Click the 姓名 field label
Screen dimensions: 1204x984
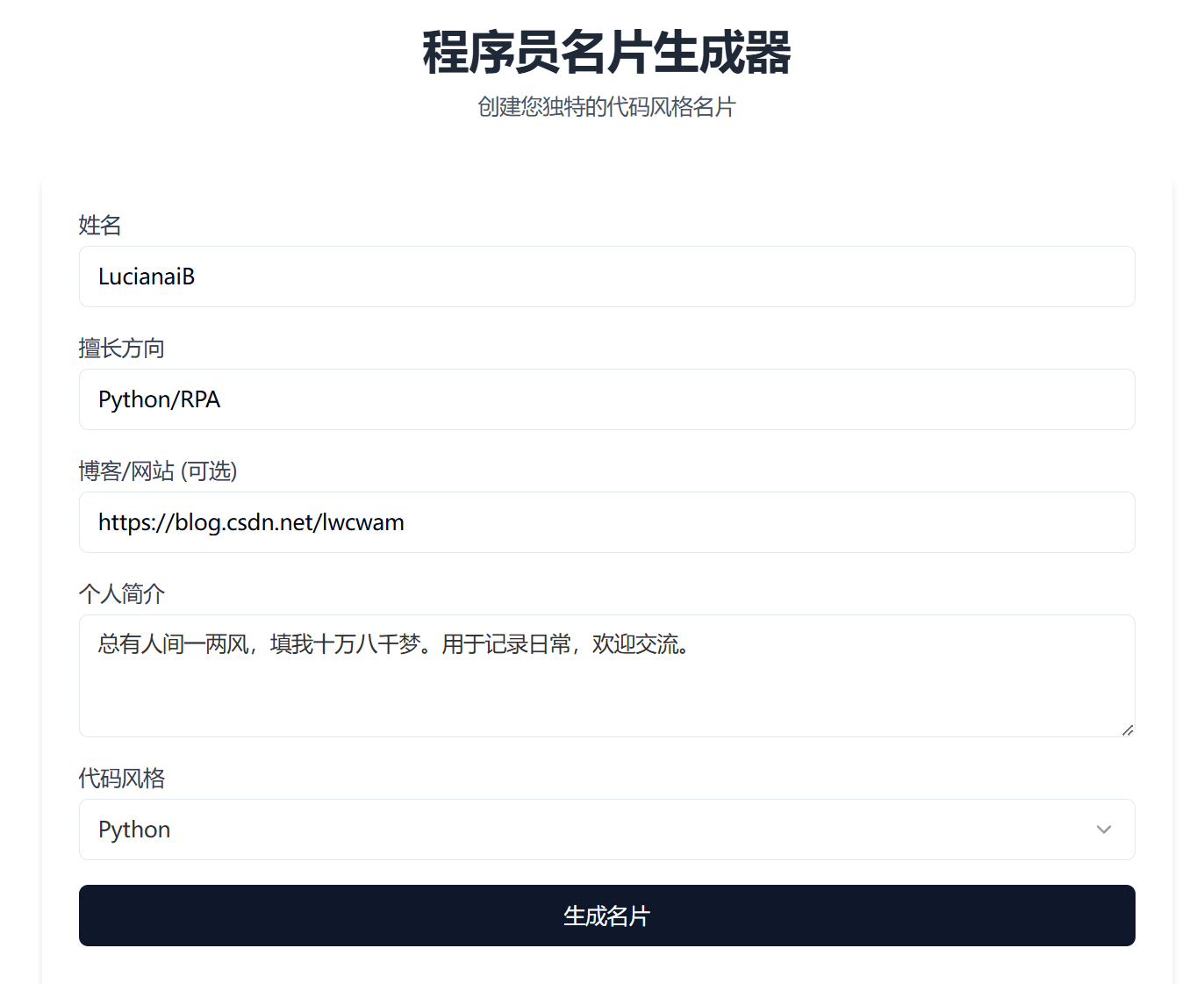(100, 226)
